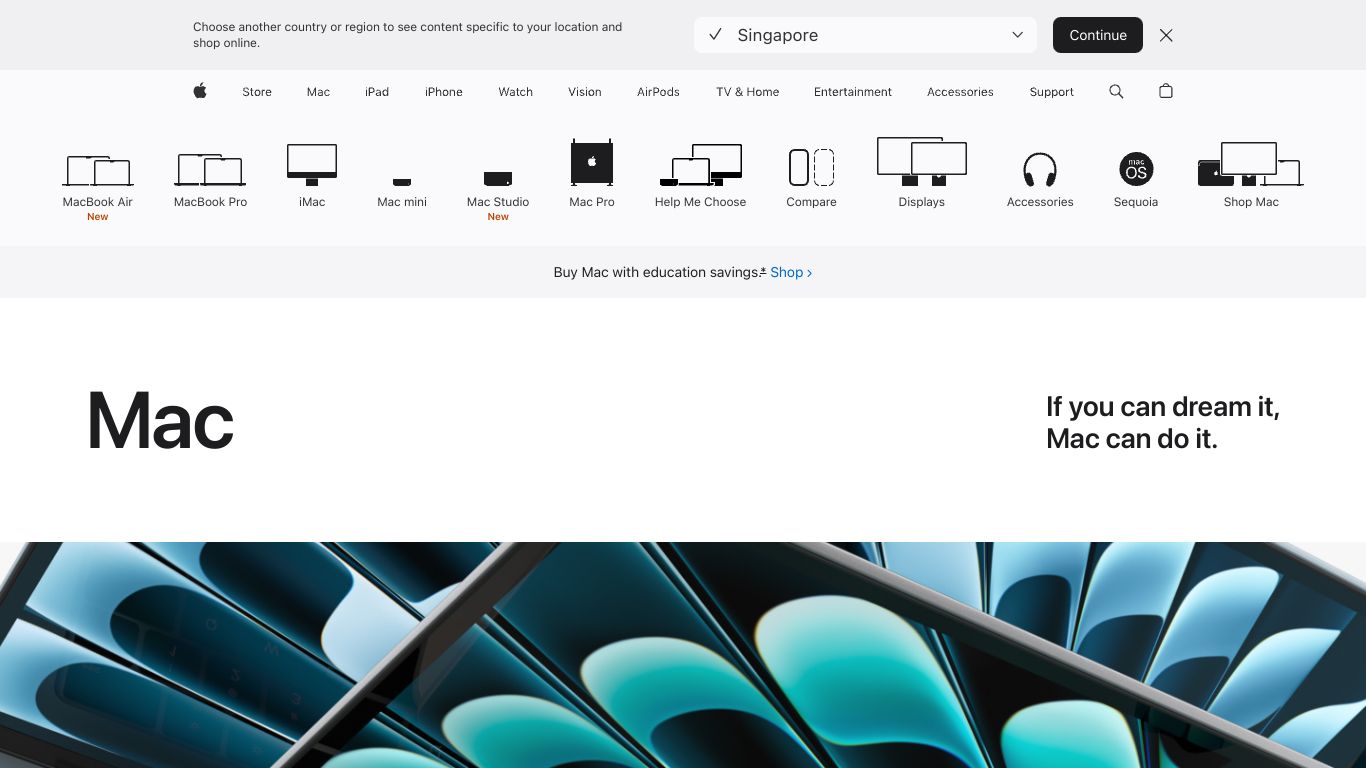This screenshot has height=768, width=1366.
Task: Click the Apple logo in navigation
Action: [200, 91]
